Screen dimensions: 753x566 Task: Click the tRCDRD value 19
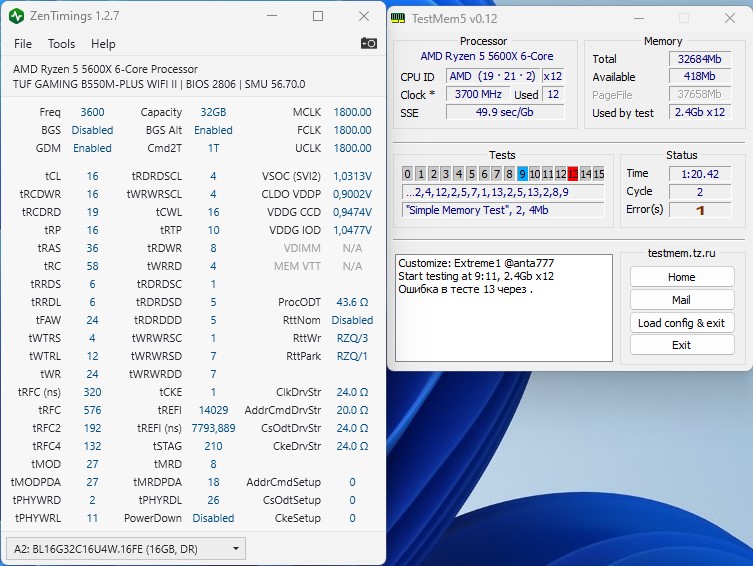(92, 212)
